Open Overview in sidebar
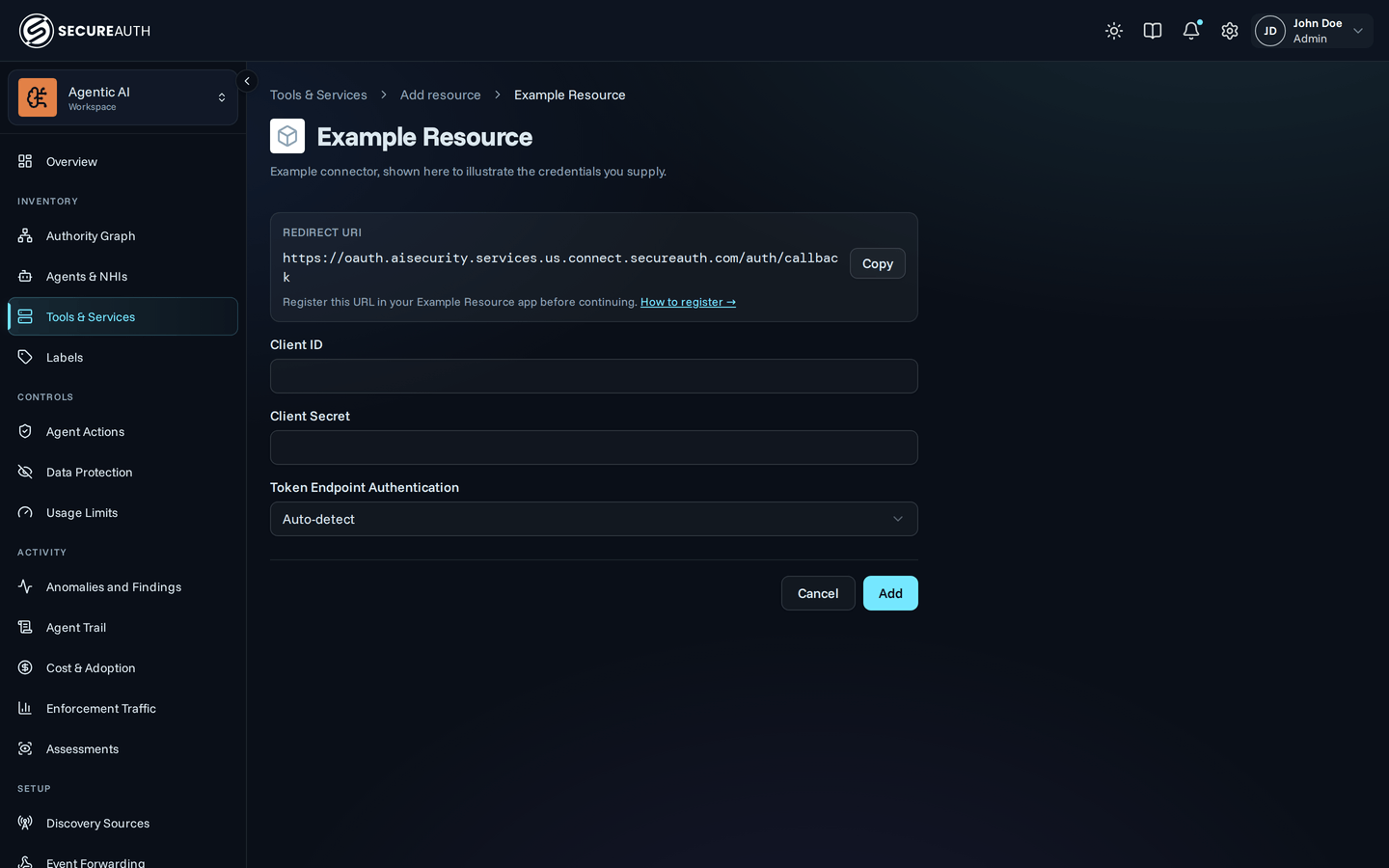Image resolution: width=1389 pixels, height=868 pixels. point(123,161)
